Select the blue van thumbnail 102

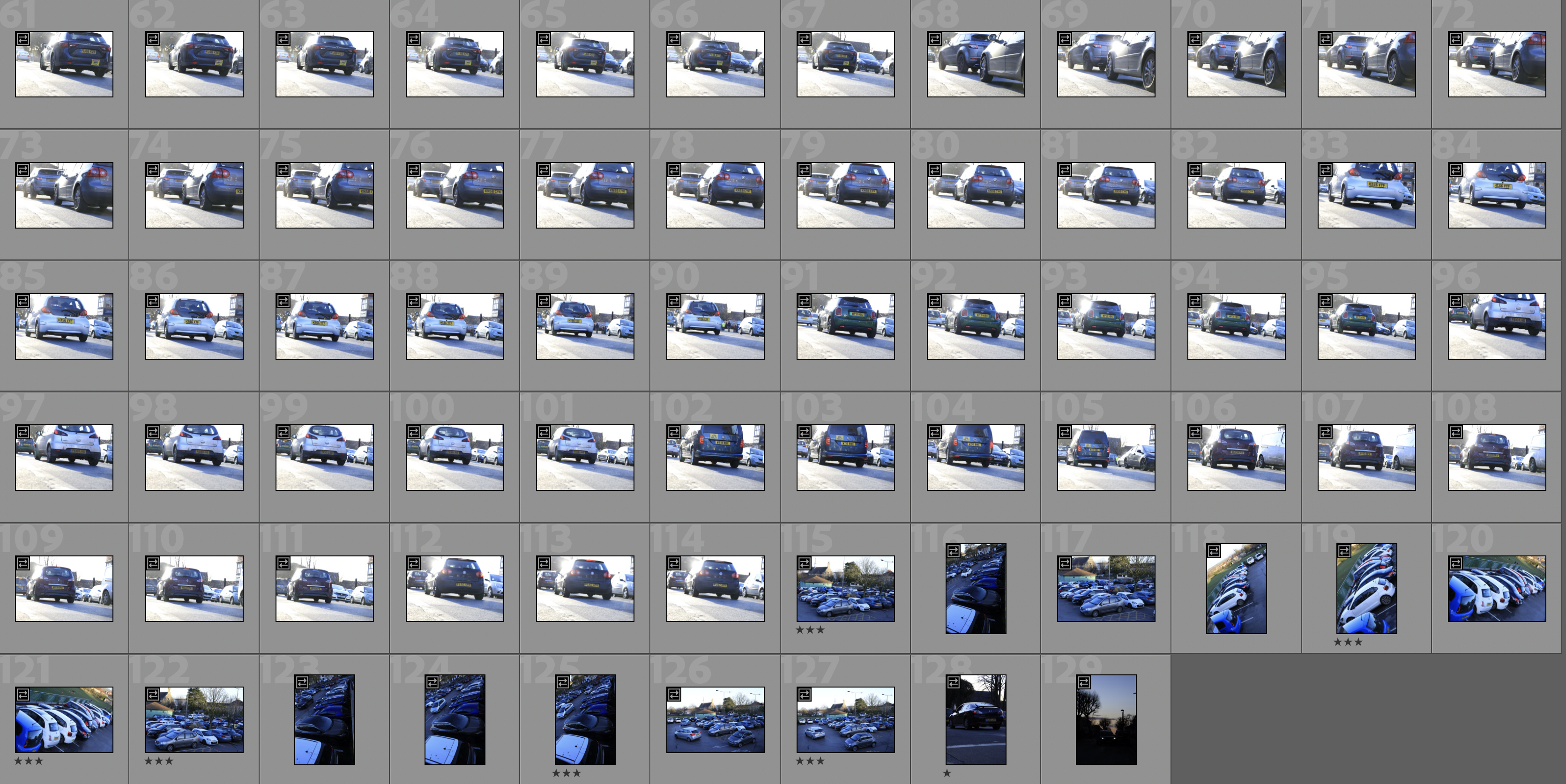(x=715, y=458)
